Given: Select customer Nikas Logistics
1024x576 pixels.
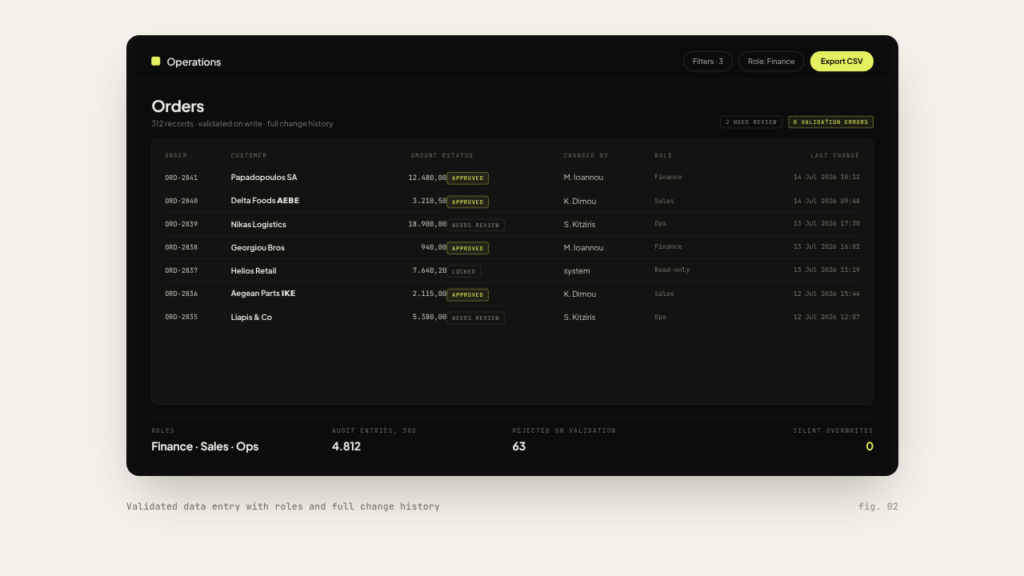Looking at the screenshot, I should tap(259, 224).
